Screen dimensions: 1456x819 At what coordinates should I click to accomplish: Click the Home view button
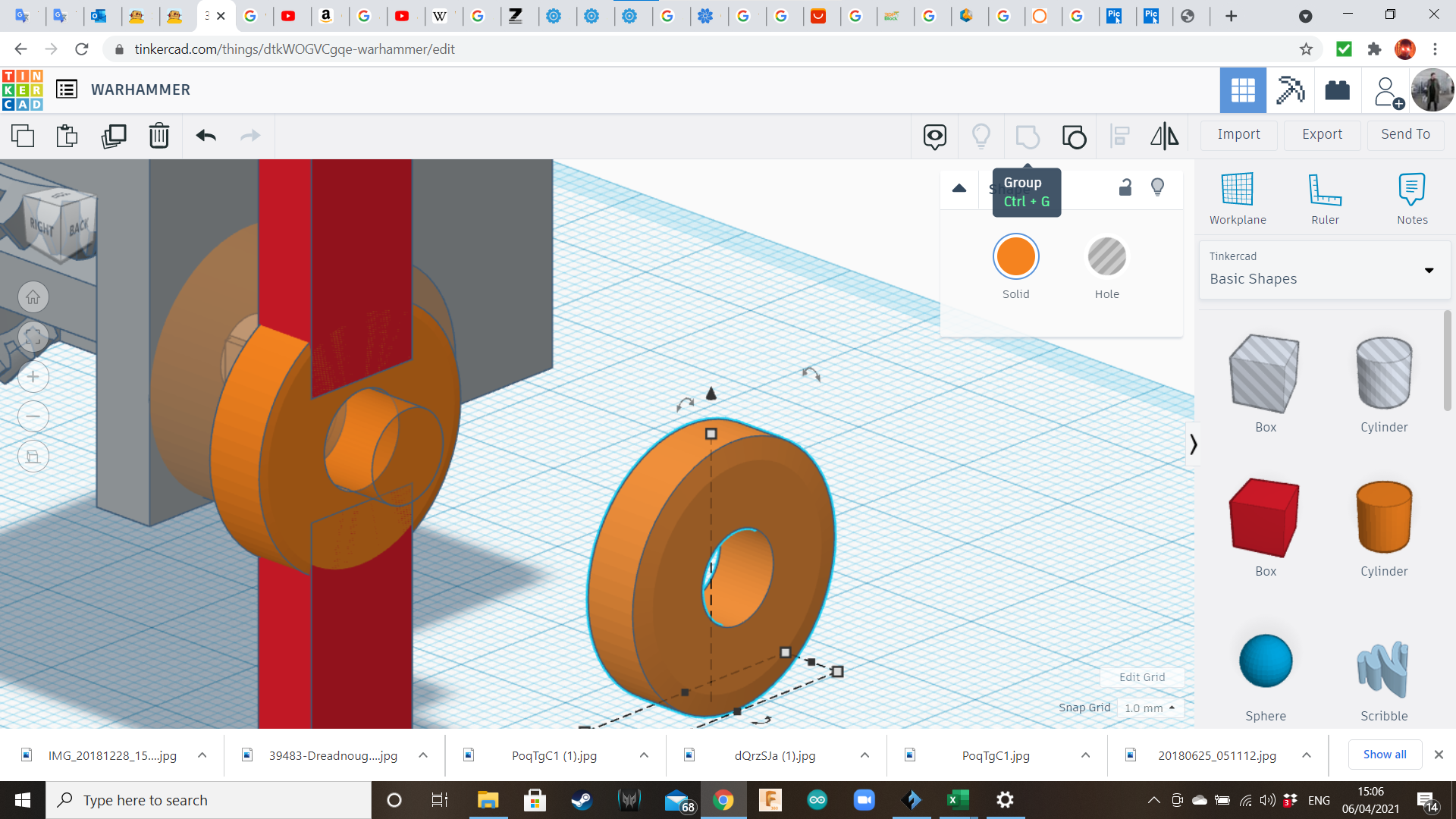pos(33,297)
